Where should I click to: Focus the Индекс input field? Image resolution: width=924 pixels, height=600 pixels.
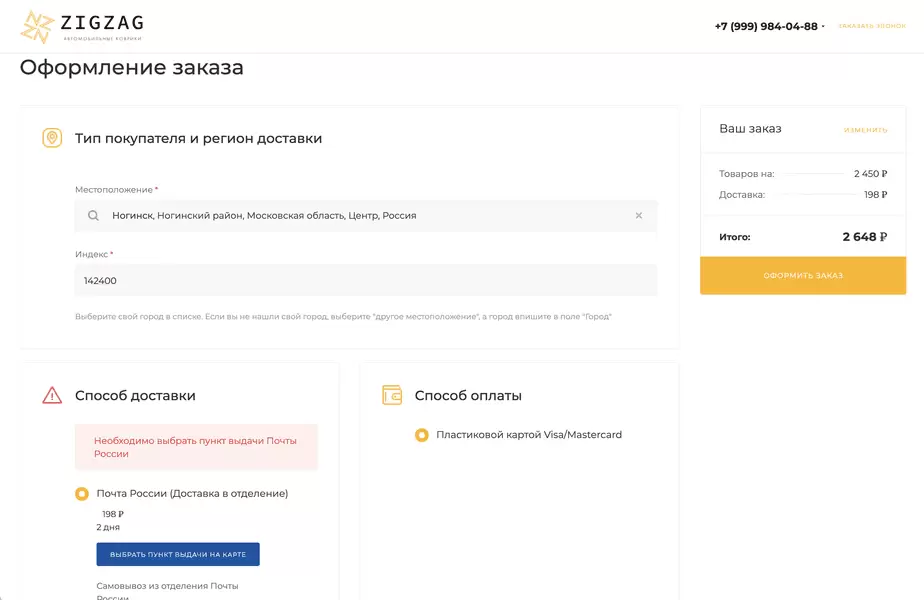(x=365, y=281)
